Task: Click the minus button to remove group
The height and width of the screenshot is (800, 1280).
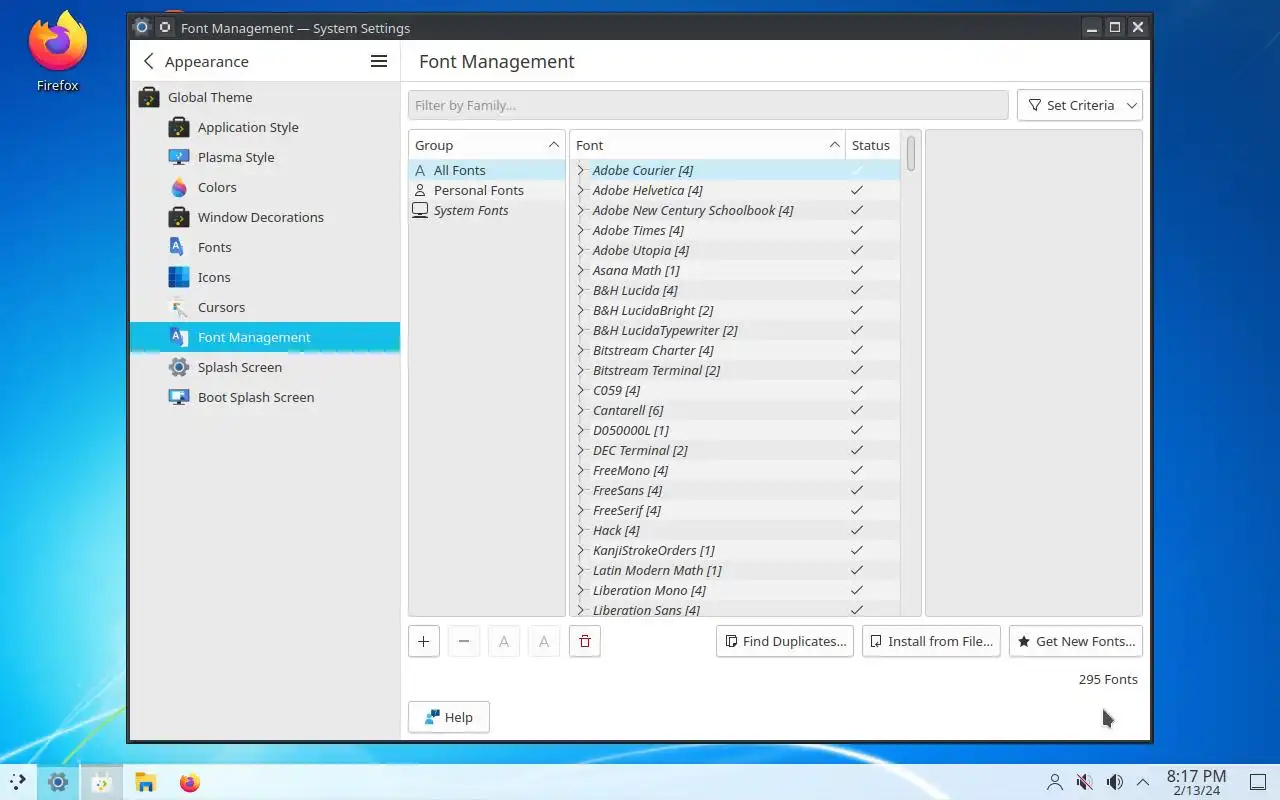Action: 464,641
